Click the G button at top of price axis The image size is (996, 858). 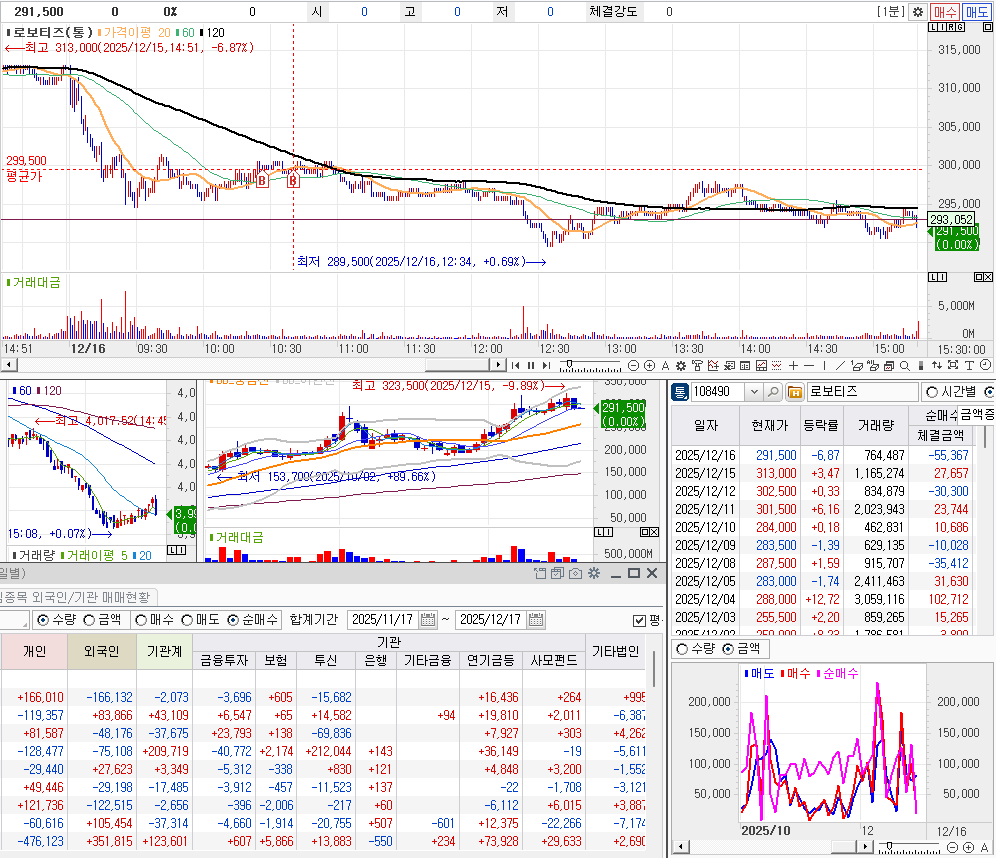960,27
